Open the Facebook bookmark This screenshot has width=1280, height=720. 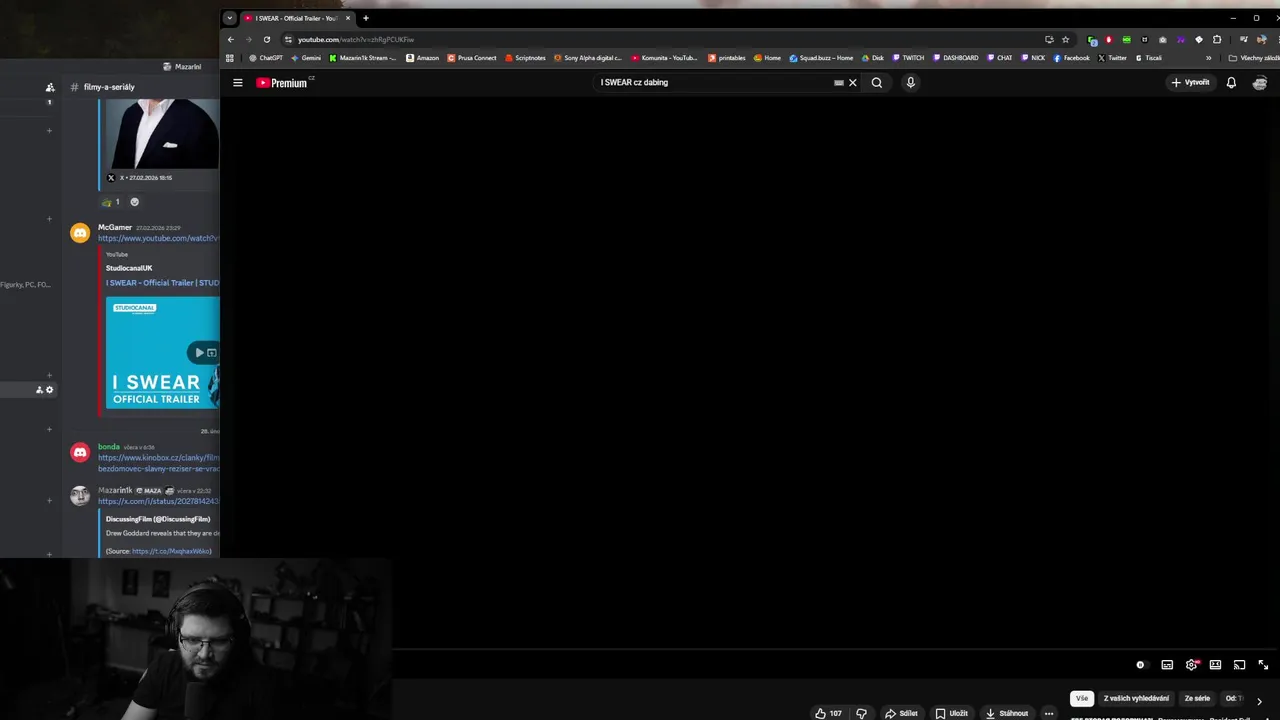[1072, 58]
